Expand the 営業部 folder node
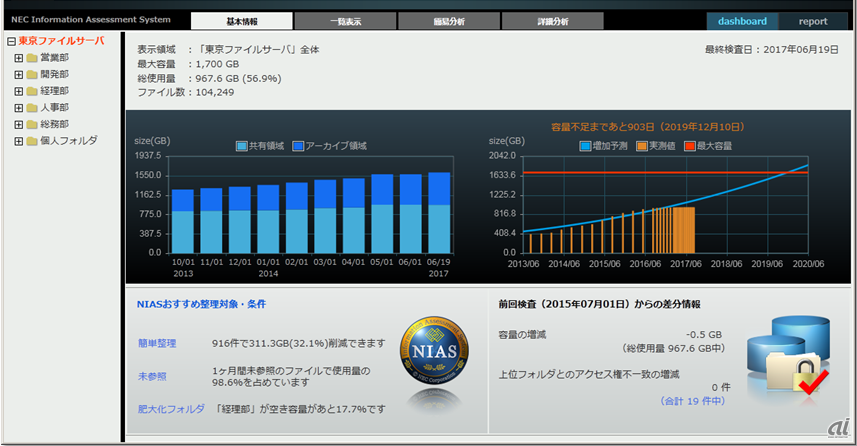This screenshot has width=857, height=446. (19, 58)
